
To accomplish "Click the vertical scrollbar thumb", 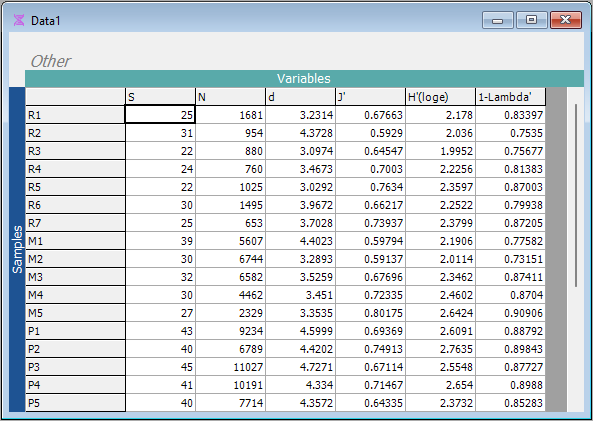I will (x=576, y=195).
